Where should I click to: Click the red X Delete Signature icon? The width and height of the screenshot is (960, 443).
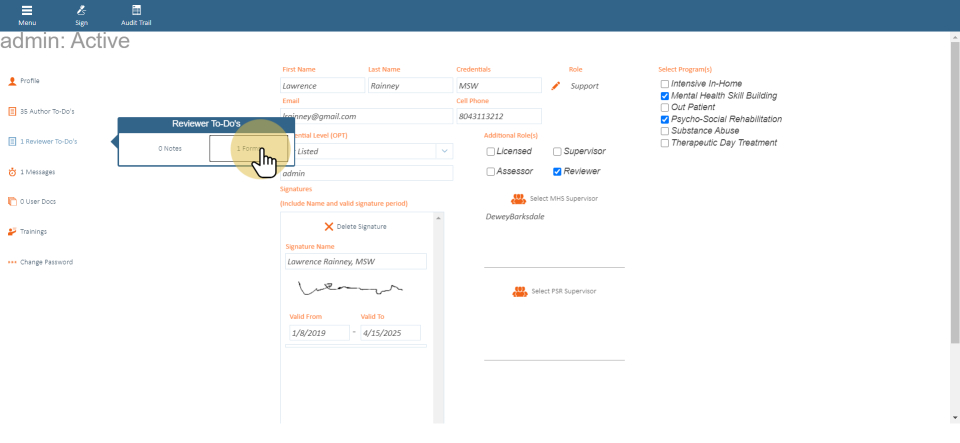click(x=329, y=226)
